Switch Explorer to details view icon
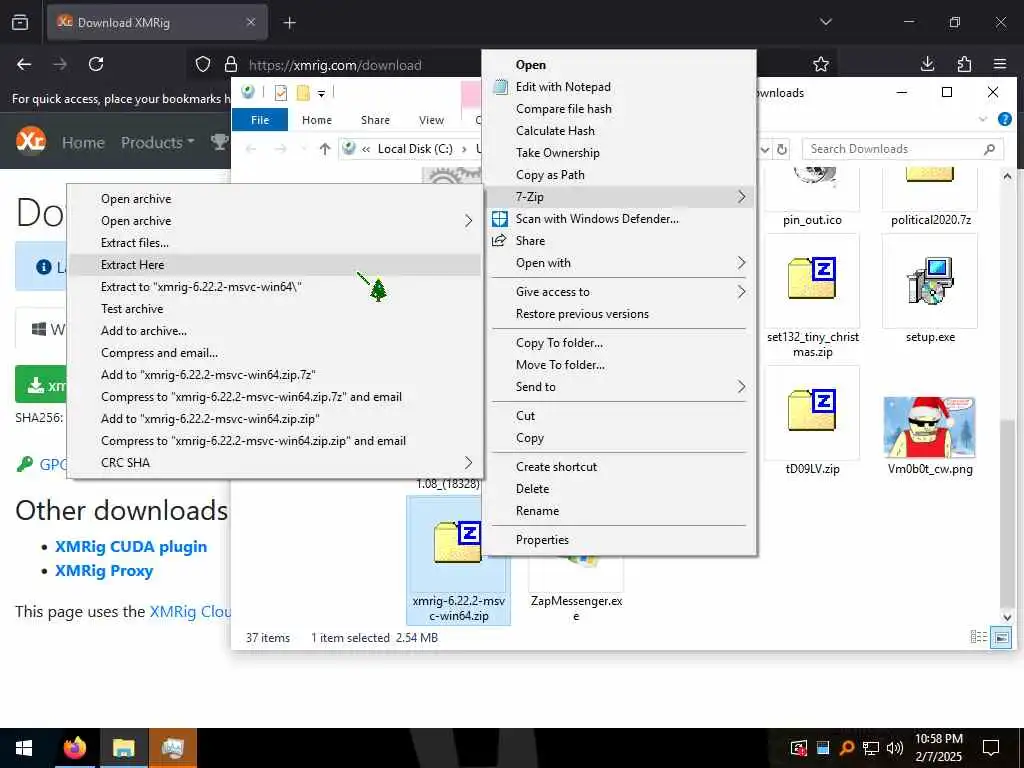Viewport: 1024px width, 768px height. [x=978, y=637]
